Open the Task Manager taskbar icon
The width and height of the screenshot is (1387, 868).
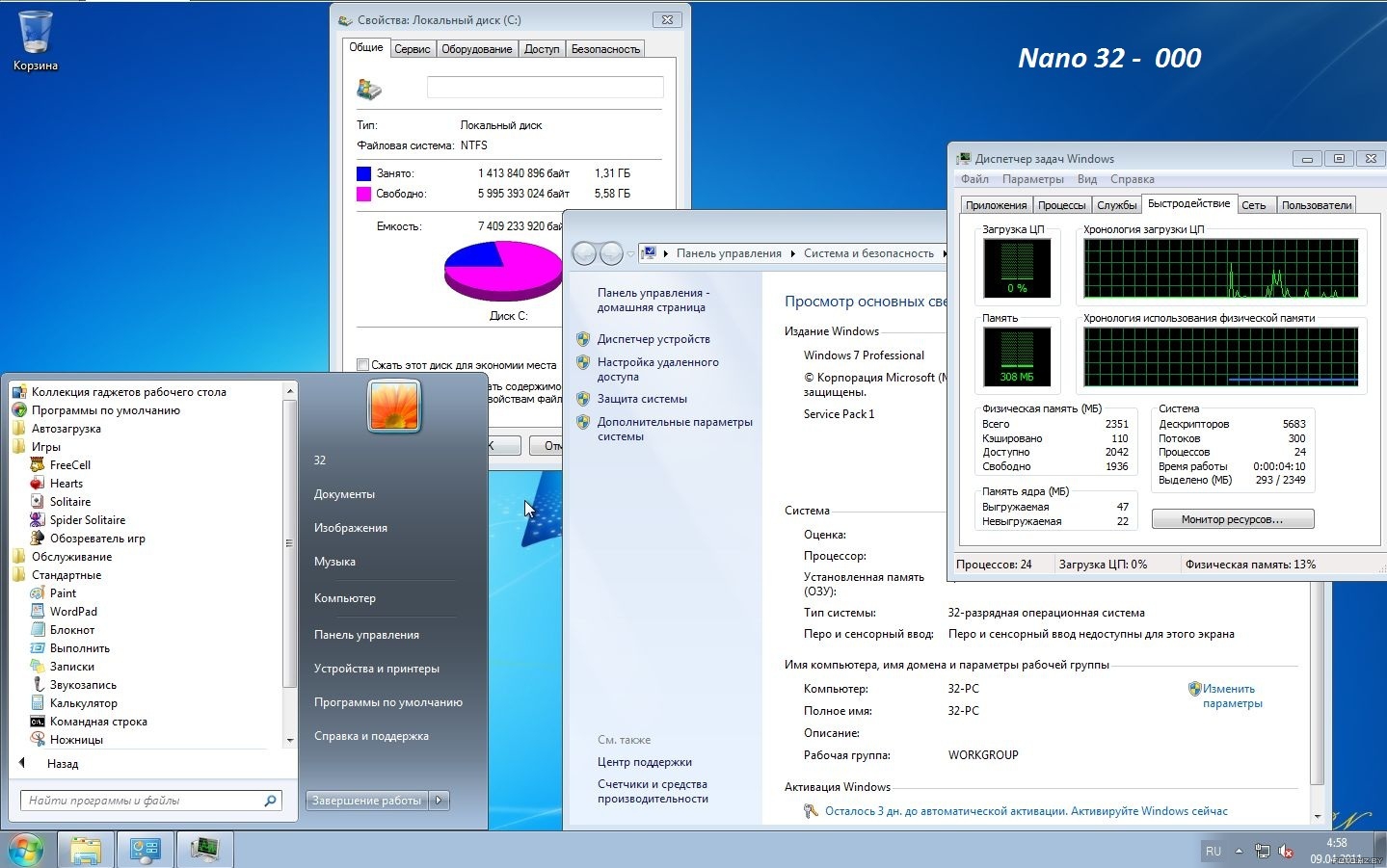(205, 850)
